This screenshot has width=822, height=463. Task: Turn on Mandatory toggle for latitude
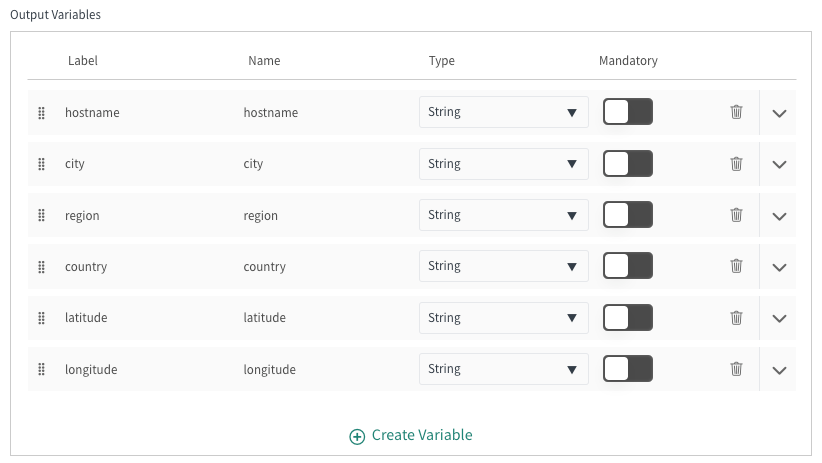[x=627, y=318]
